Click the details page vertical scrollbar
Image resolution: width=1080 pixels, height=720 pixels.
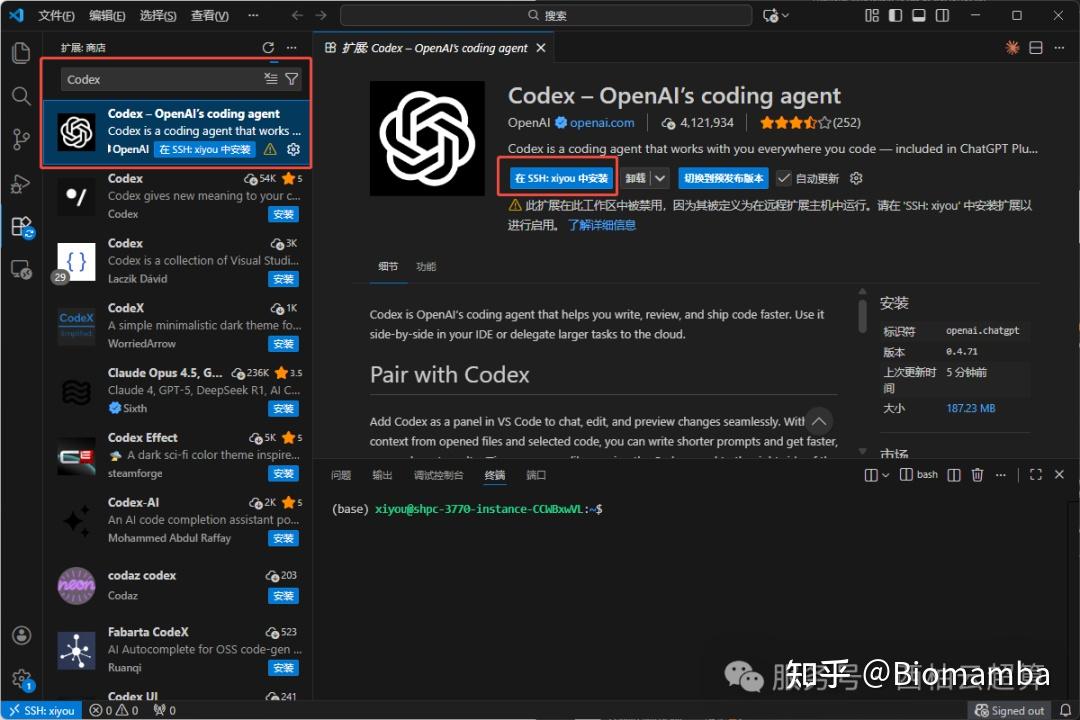click(862, 316)
